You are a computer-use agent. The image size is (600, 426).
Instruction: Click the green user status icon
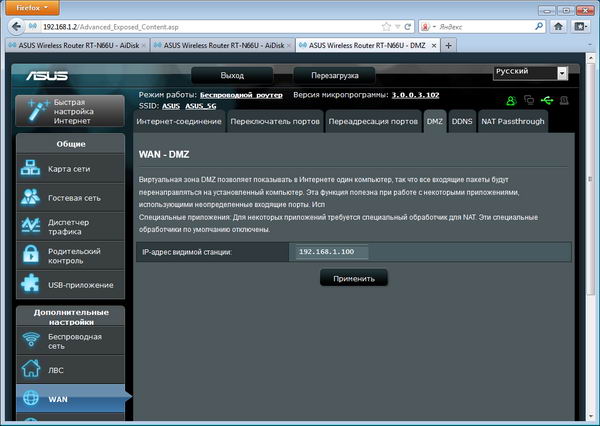(x=511, y=101)
